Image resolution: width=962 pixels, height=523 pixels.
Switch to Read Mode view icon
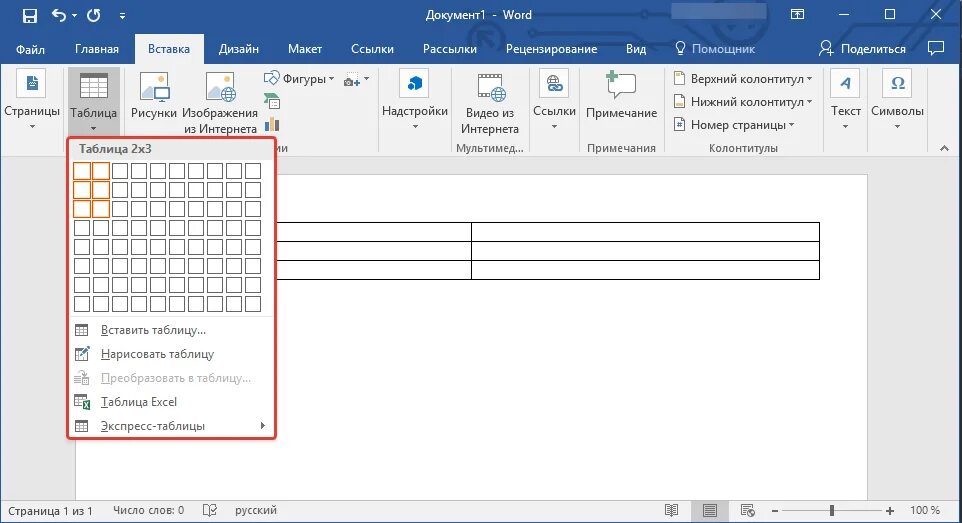(672, 510)
